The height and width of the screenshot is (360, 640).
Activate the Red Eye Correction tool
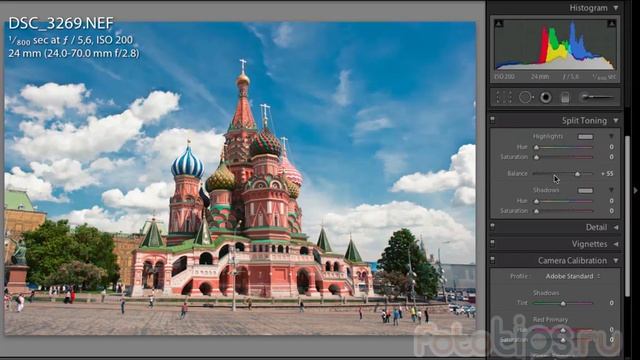point(546,98)
